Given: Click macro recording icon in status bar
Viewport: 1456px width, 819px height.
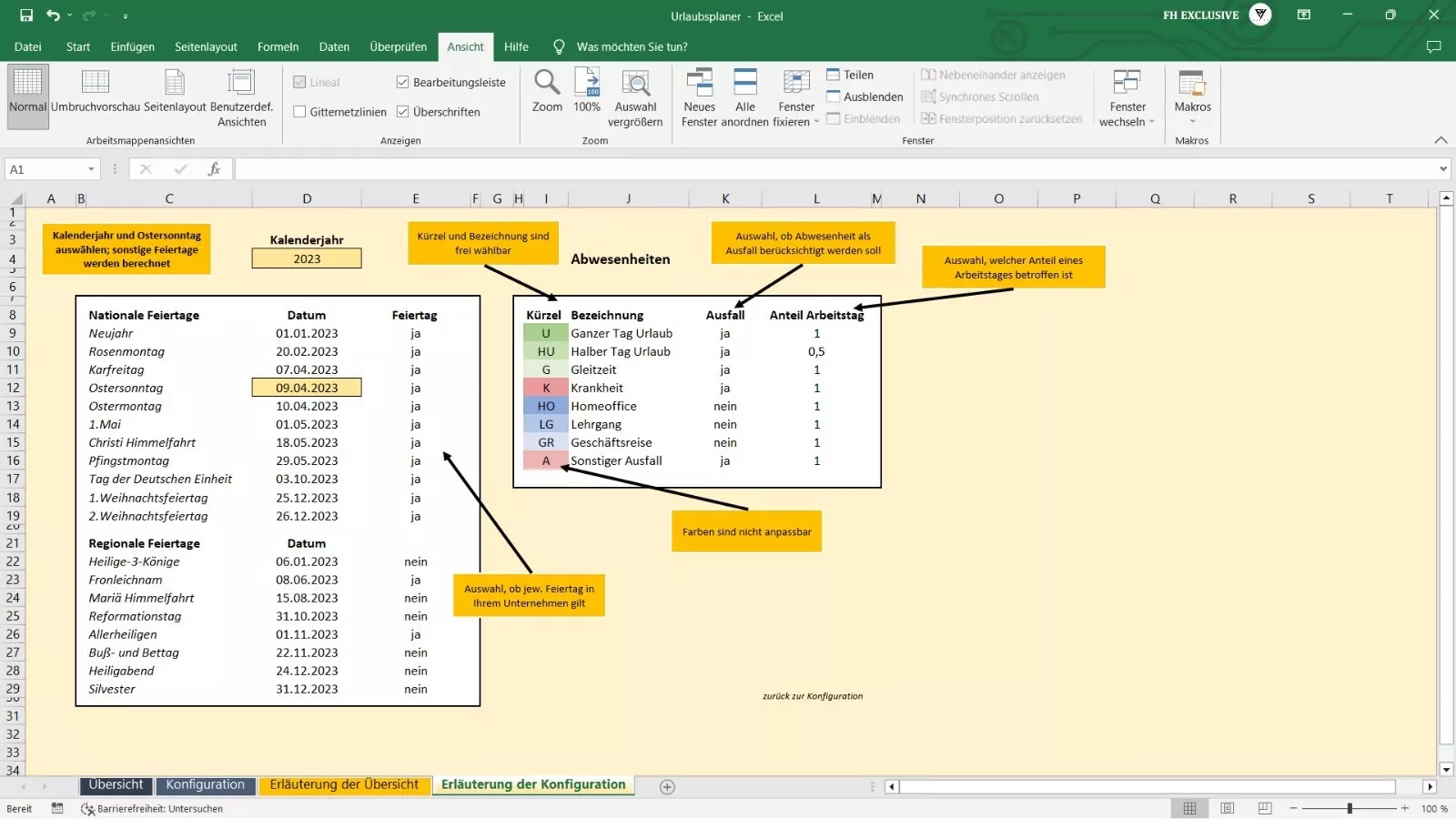Looking at the screenshot, I should pyautogui.click(x=57, y=808).
